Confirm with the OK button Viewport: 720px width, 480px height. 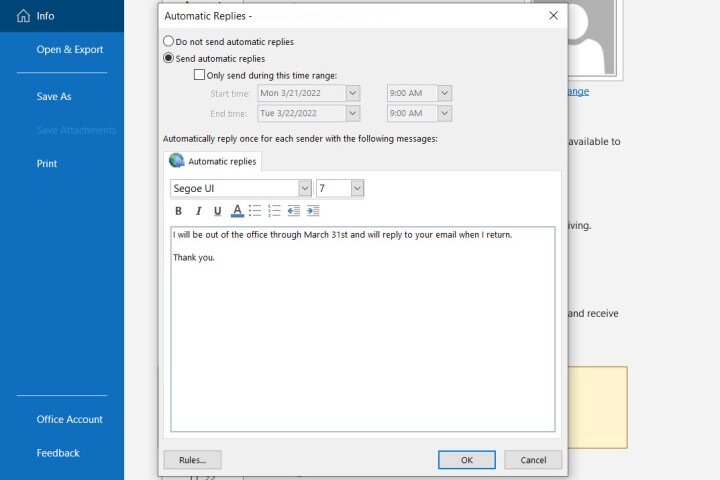(x=467, y=460)
